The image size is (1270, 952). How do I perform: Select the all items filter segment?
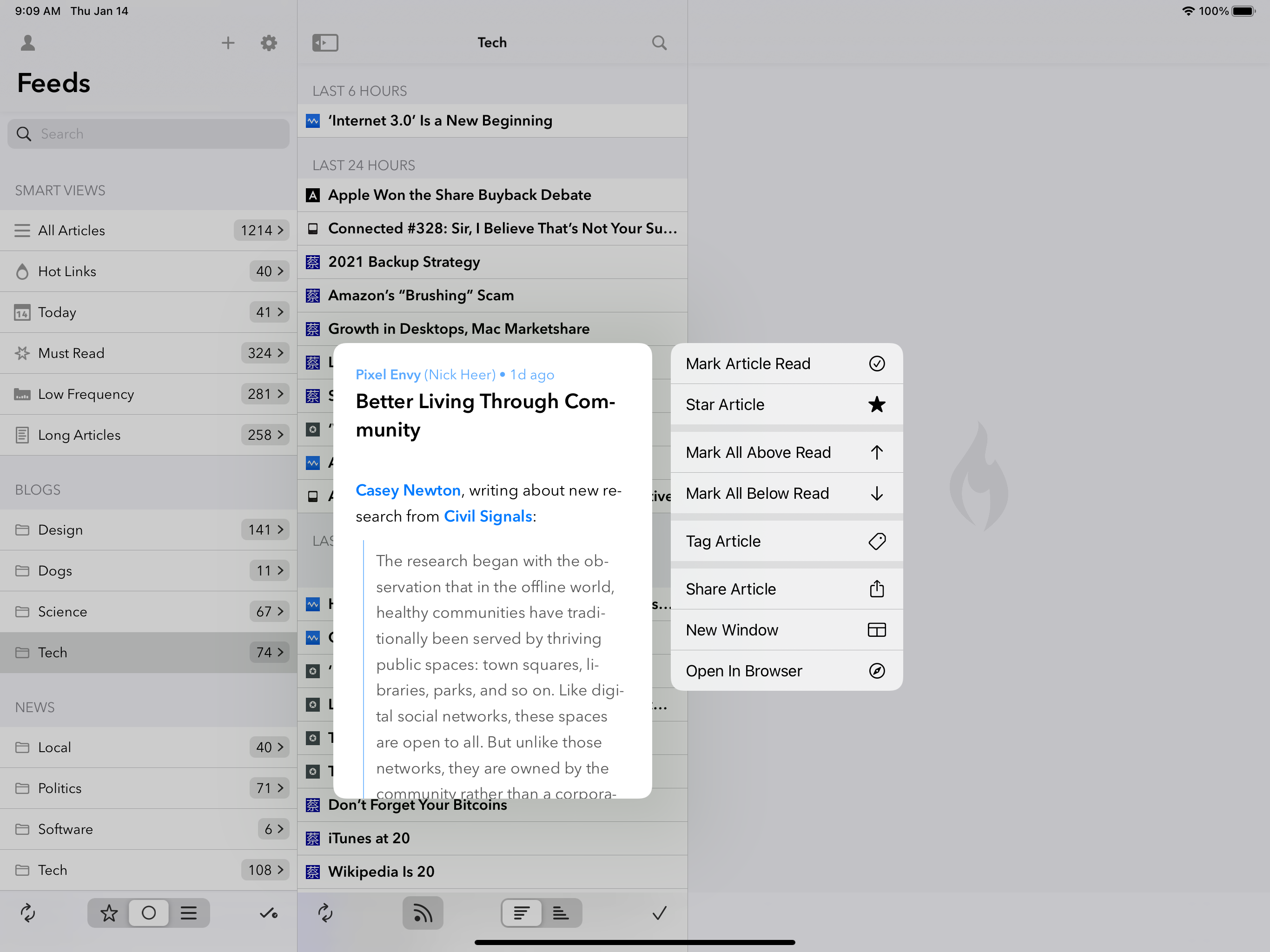coord(189,912)
